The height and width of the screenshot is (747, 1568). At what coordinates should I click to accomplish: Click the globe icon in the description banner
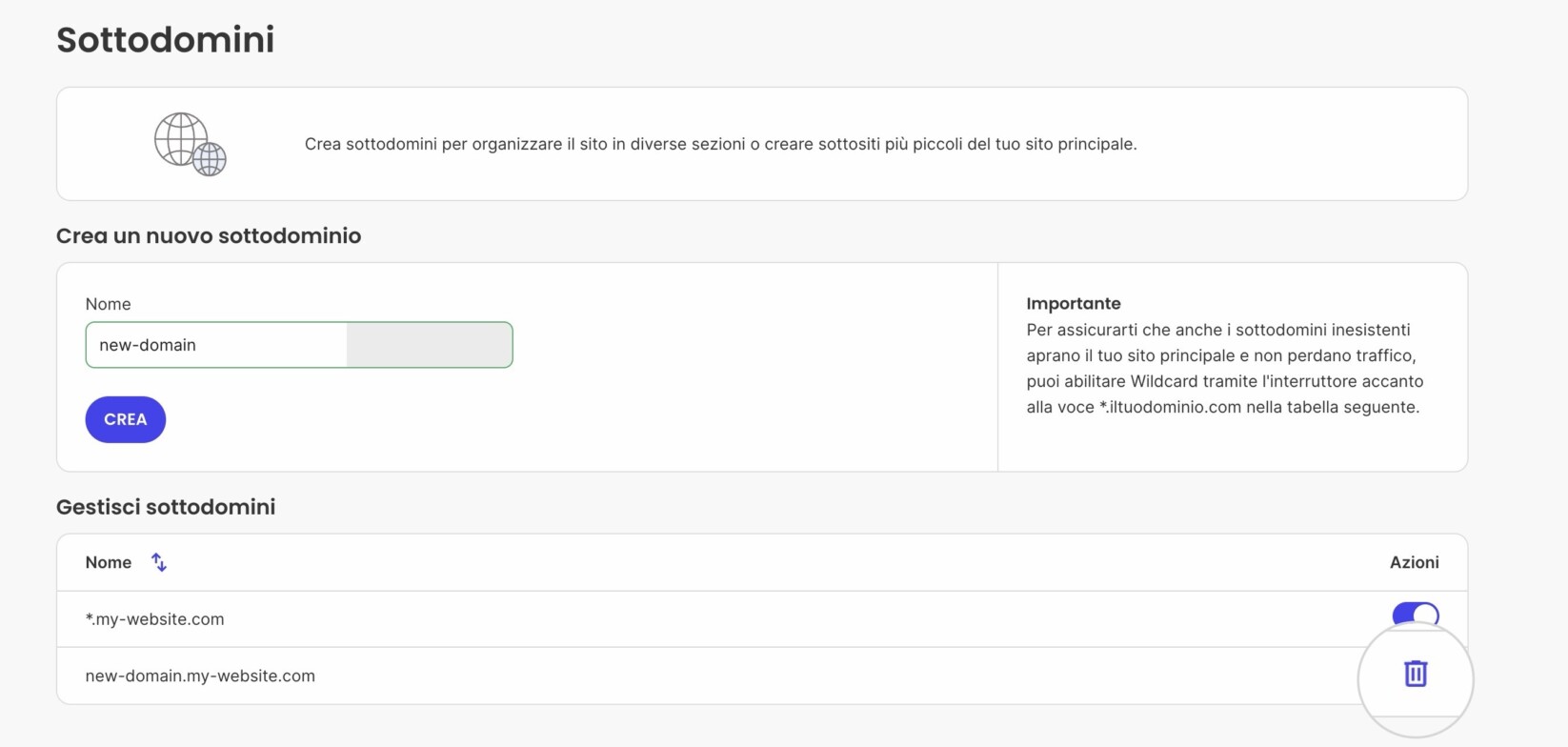tap(191, 144)
